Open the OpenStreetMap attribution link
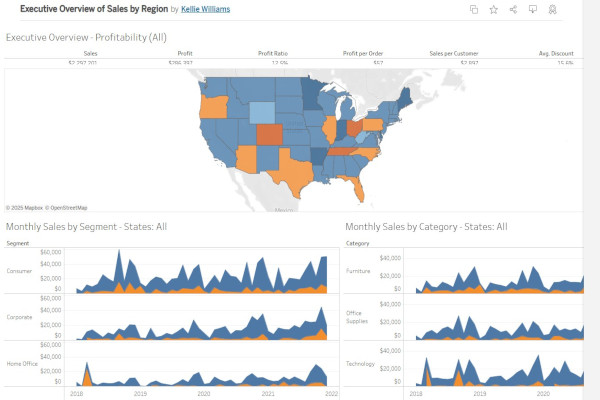This screenshot has width=600, height=400. (67, 207)
